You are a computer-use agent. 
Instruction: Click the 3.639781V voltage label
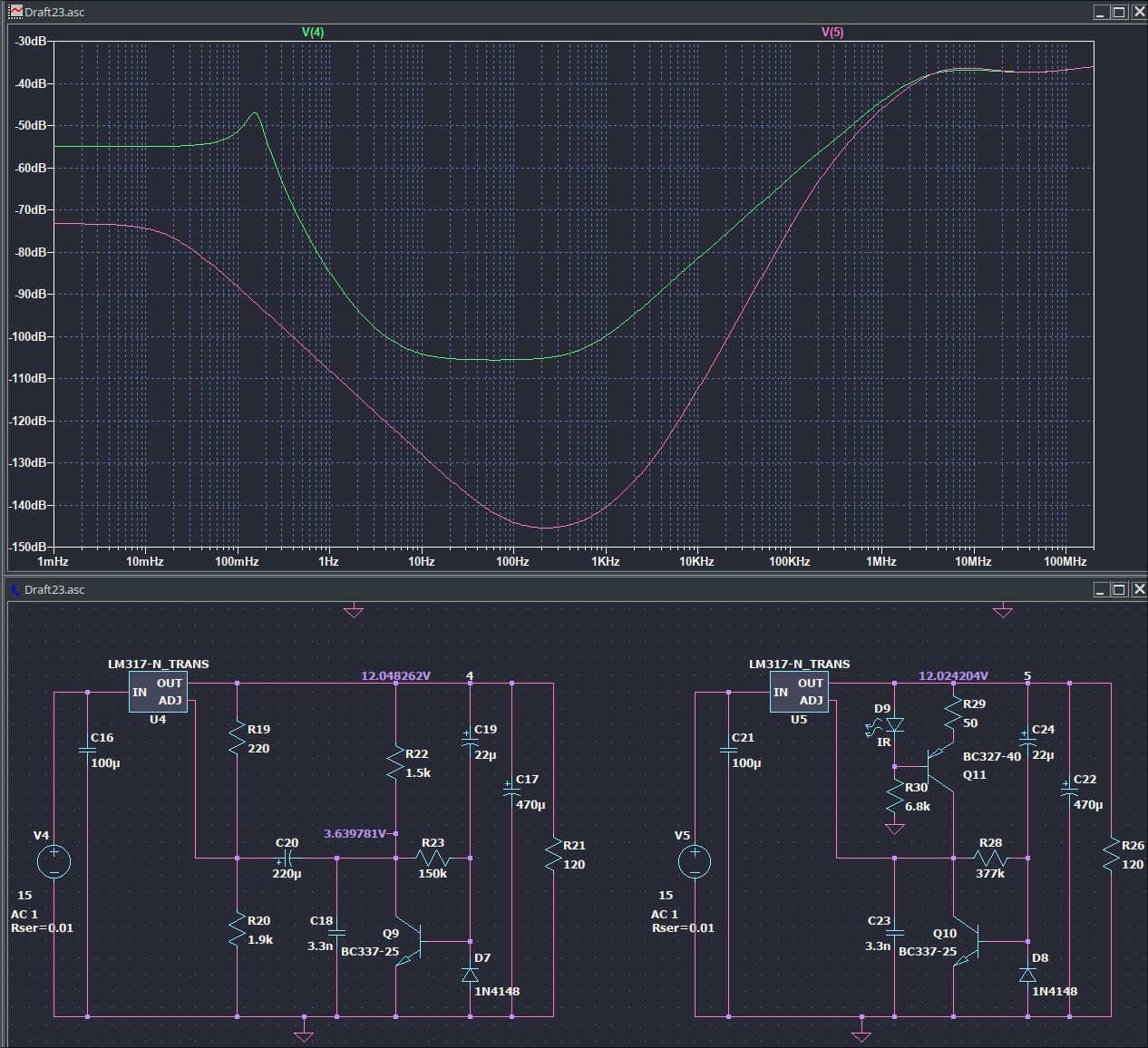pyautogui.click(x=355, y=833)
